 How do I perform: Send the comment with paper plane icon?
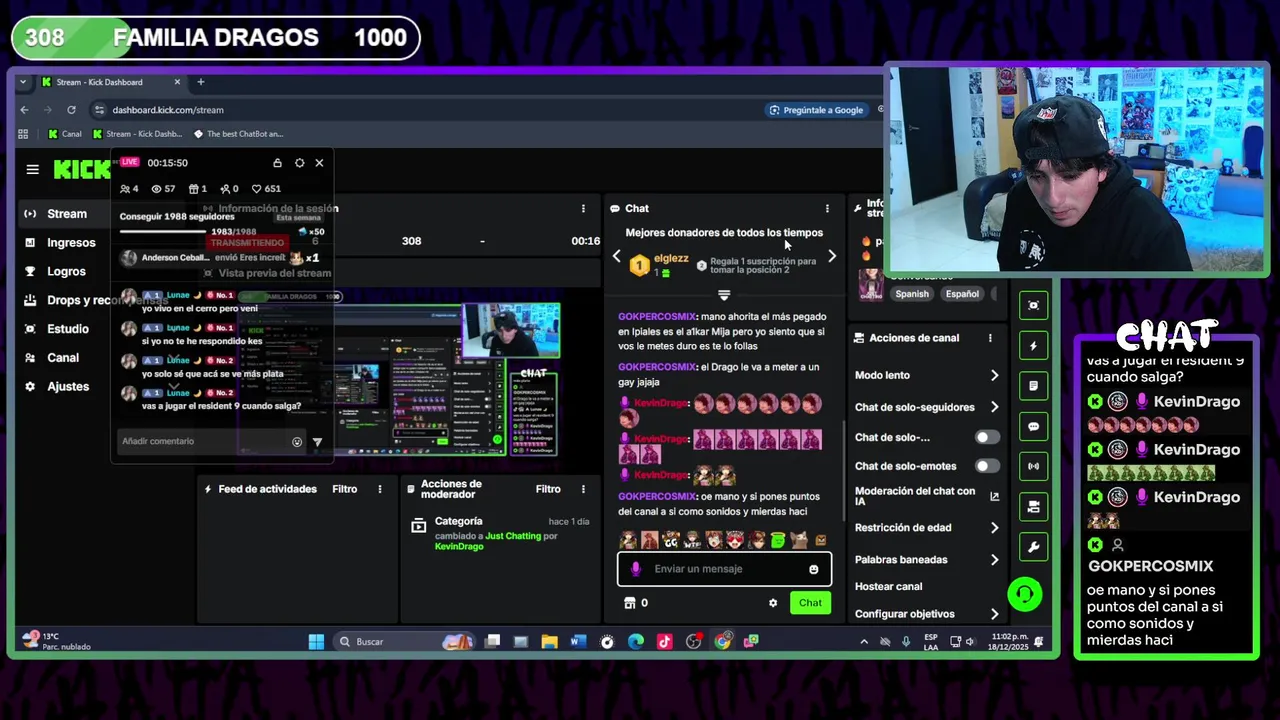(x=317, y=442)
